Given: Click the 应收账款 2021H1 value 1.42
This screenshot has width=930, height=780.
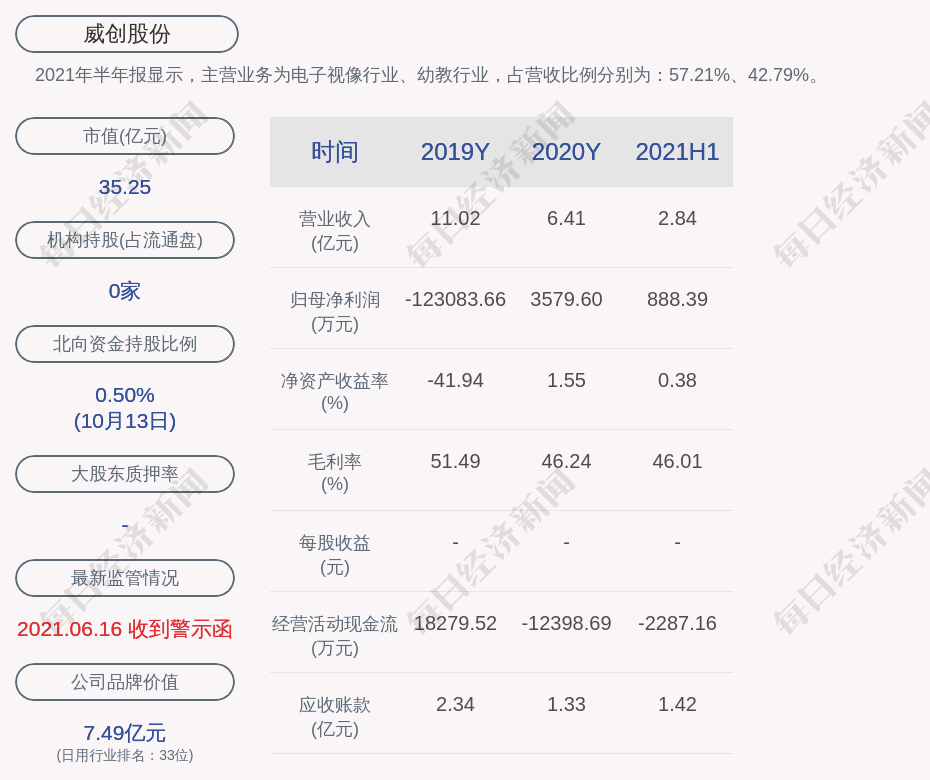Looking at the screenshot, I should point(677,704).
